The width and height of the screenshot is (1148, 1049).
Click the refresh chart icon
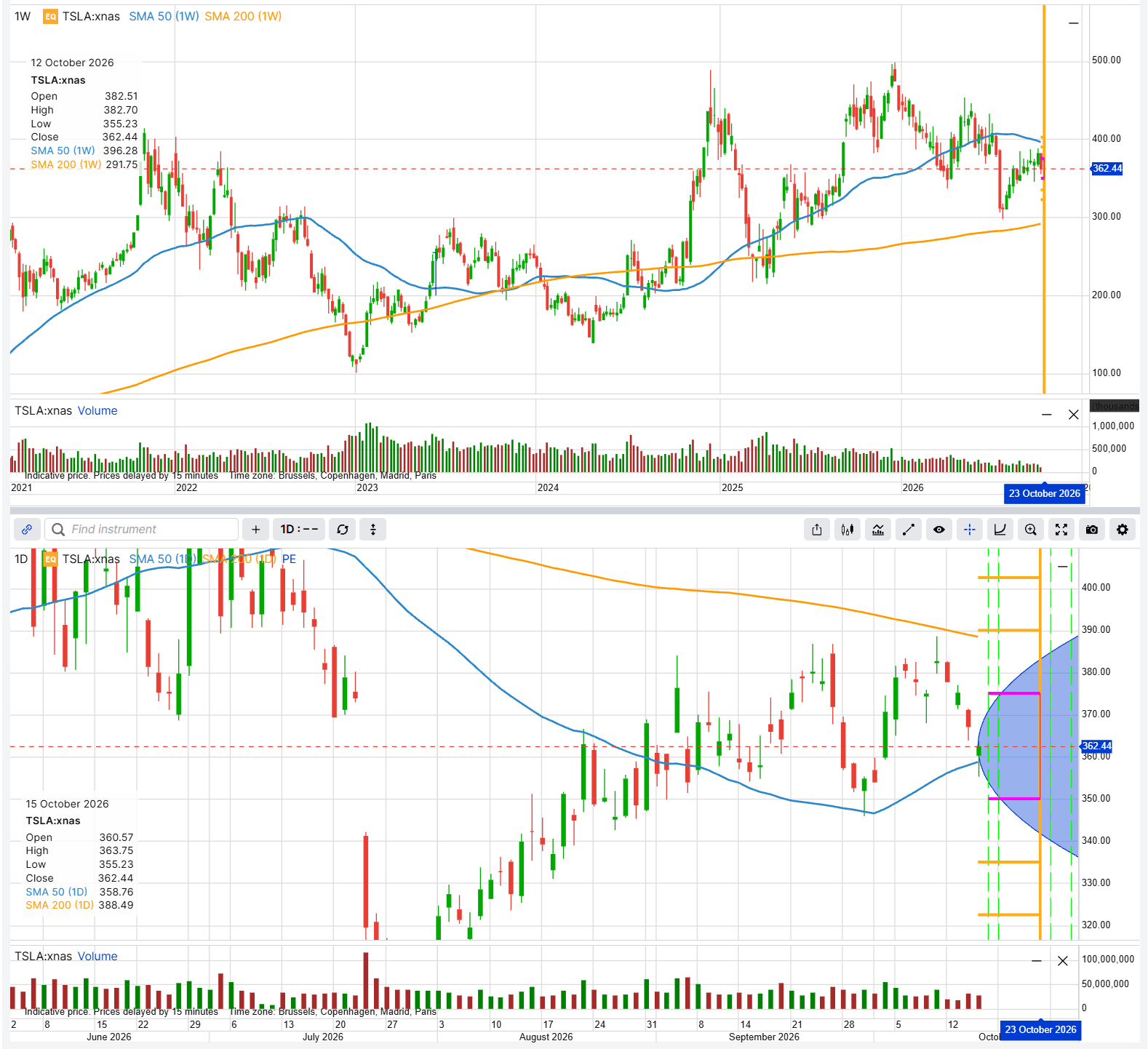point(343,530)
